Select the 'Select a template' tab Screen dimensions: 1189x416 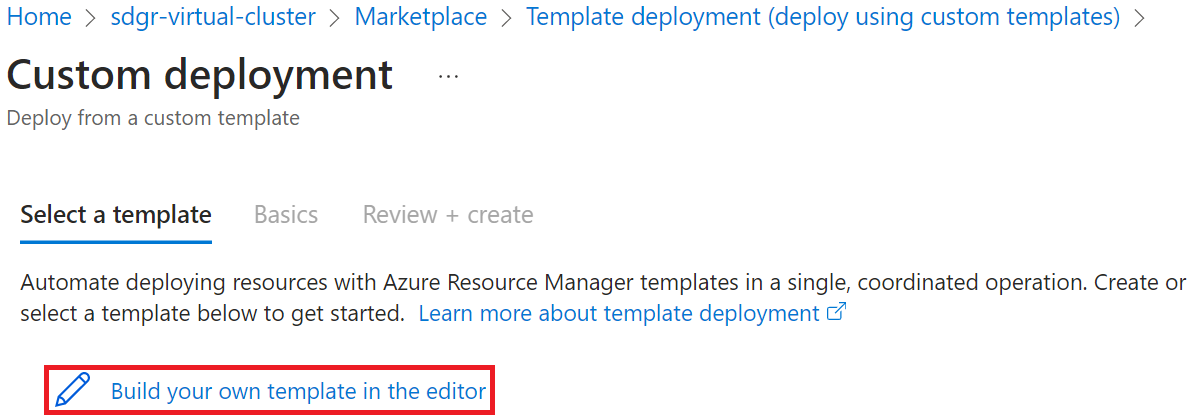[x=116, y=214]
